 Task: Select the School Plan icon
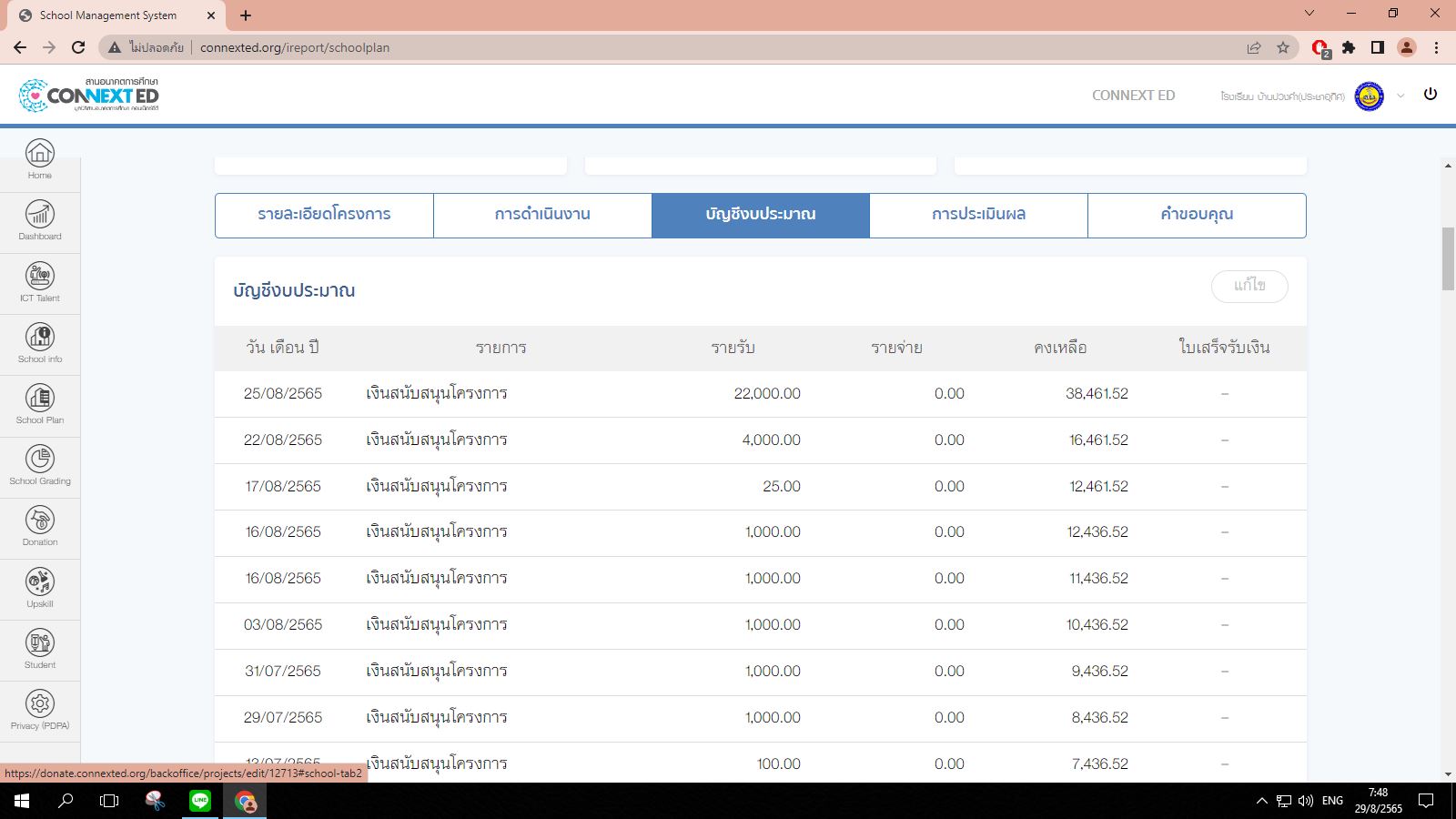click(40, 403)
